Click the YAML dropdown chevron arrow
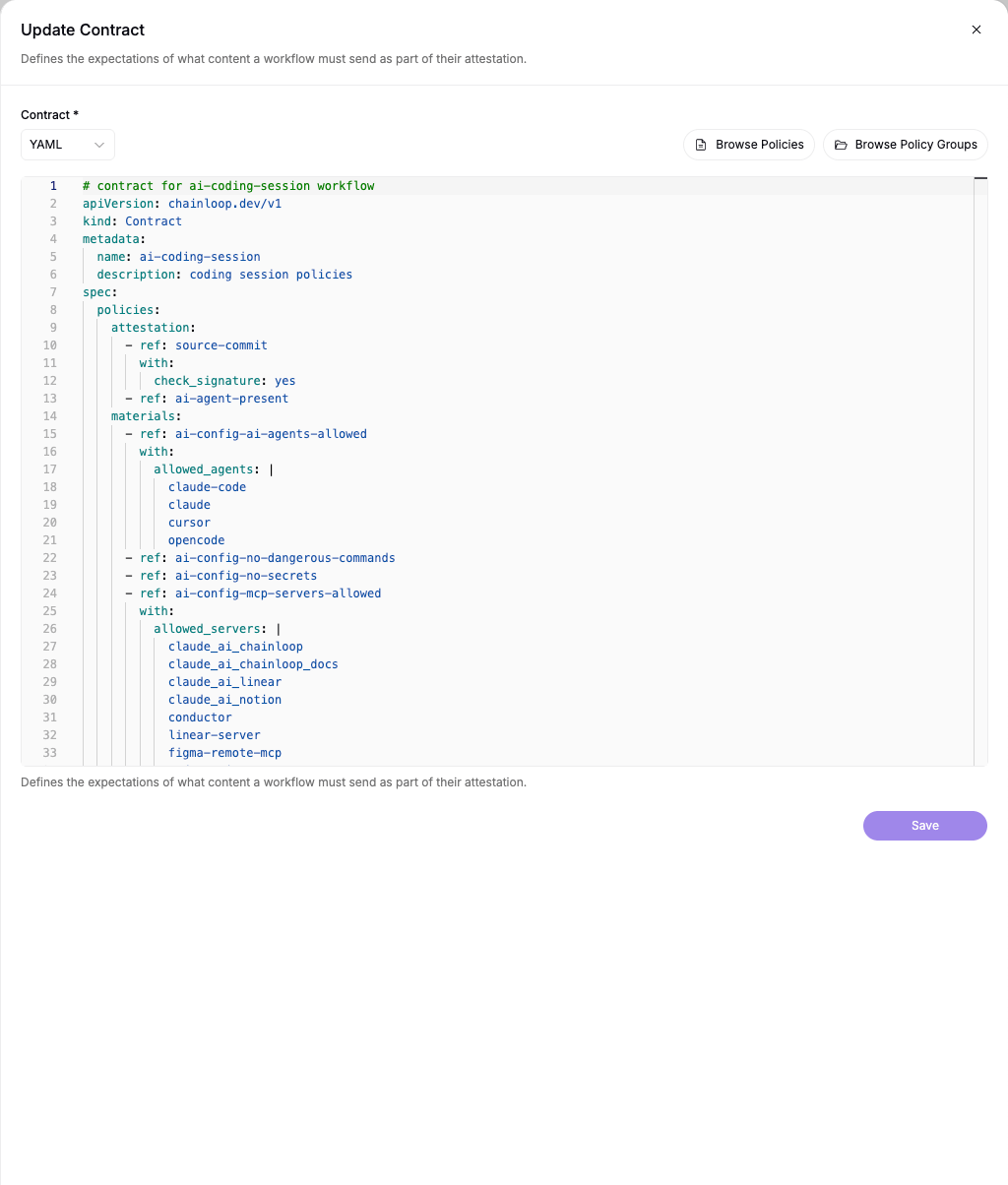Image resolution: width=1008 pixels, height=1185 pixels. [x=98, y=145]
